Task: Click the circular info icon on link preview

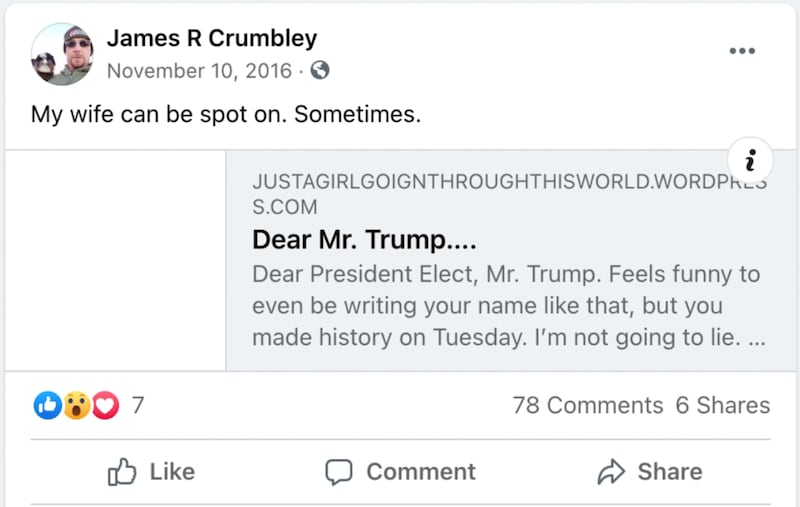Action: tap(750, 160)
